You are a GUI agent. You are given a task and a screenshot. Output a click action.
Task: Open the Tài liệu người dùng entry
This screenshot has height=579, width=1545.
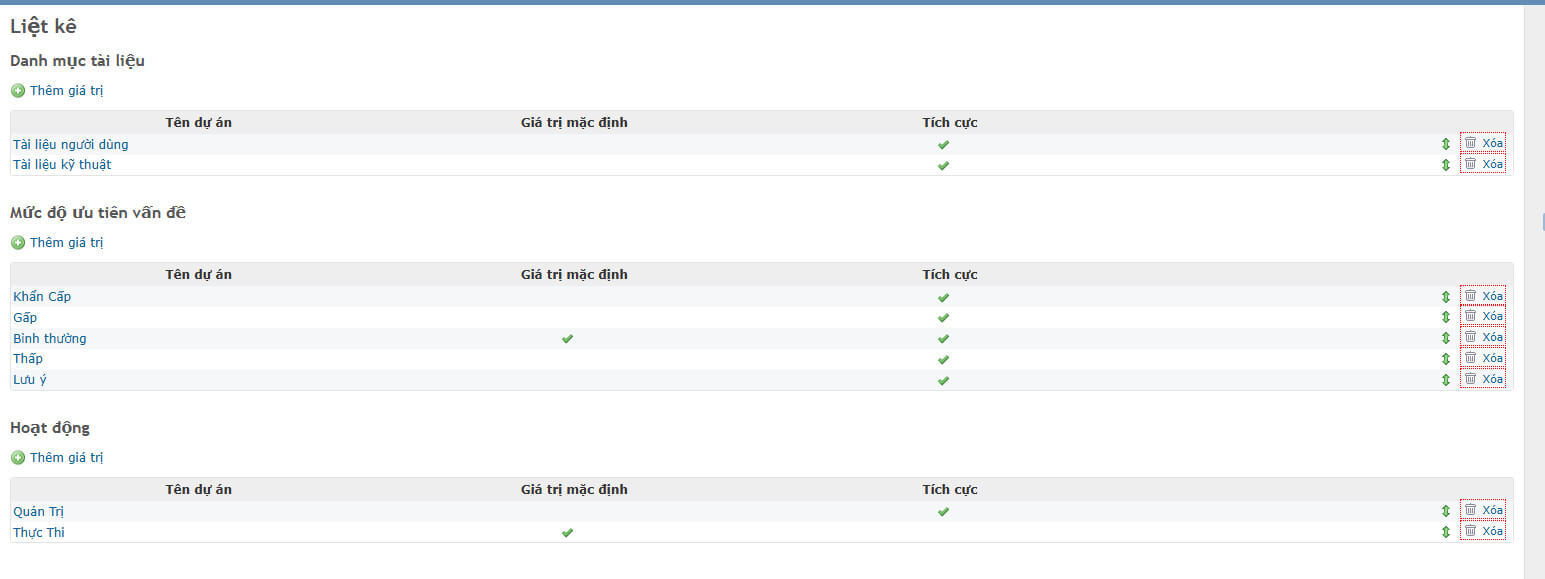[x=70, y=145]
